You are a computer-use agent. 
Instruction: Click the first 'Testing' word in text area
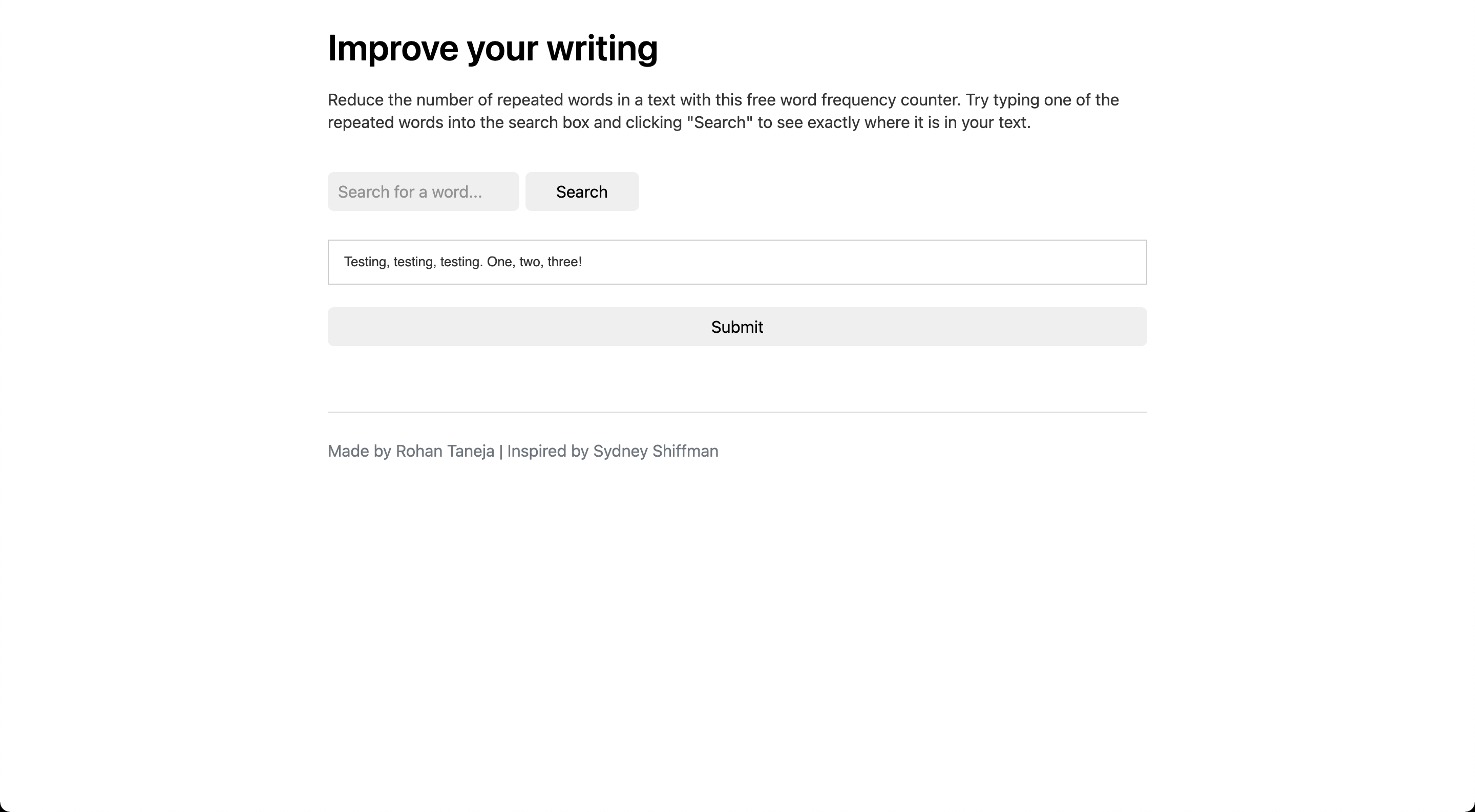pyautogui.click(x=365, y=262)
